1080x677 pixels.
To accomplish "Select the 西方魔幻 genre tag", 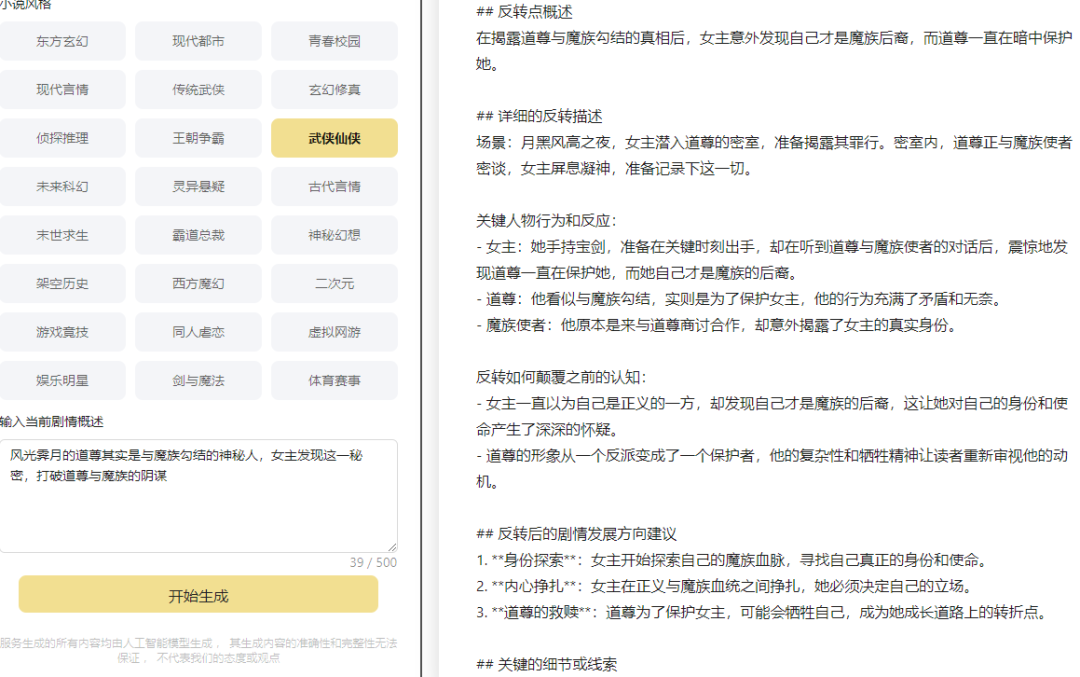I will 198,283.
